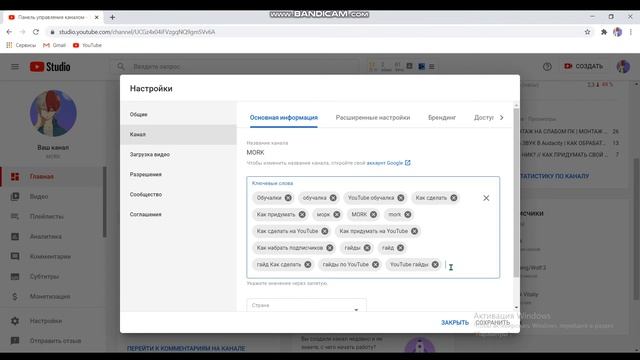640x360 pixels.
Task: Remove 'Как сделать на YouTube' keyword chip
Action: (324, 231)
